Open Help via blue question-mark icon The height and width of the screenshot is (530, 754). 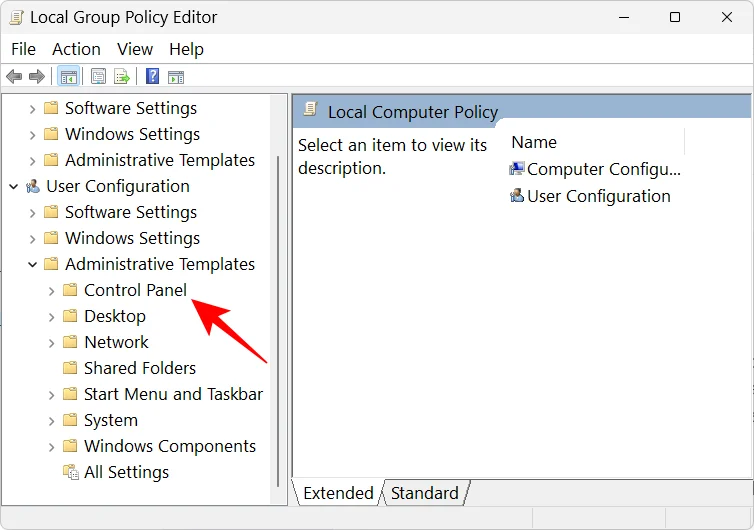pyautogui.click(x=152, y=76)
